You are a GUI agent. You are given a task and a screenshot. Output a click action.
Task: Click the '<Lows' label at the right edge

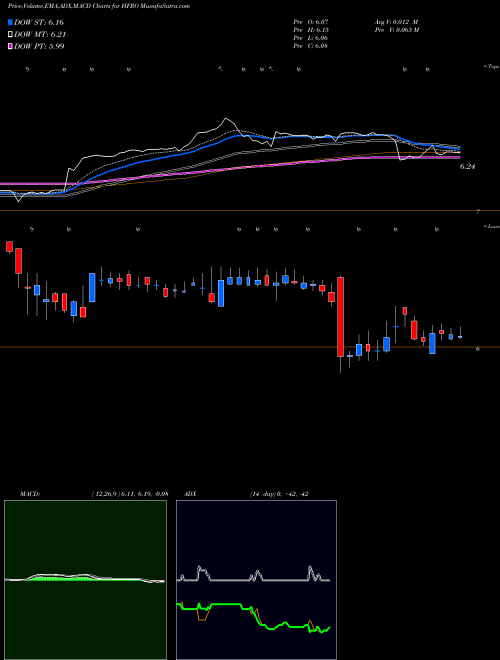click(x=491, y=226)
